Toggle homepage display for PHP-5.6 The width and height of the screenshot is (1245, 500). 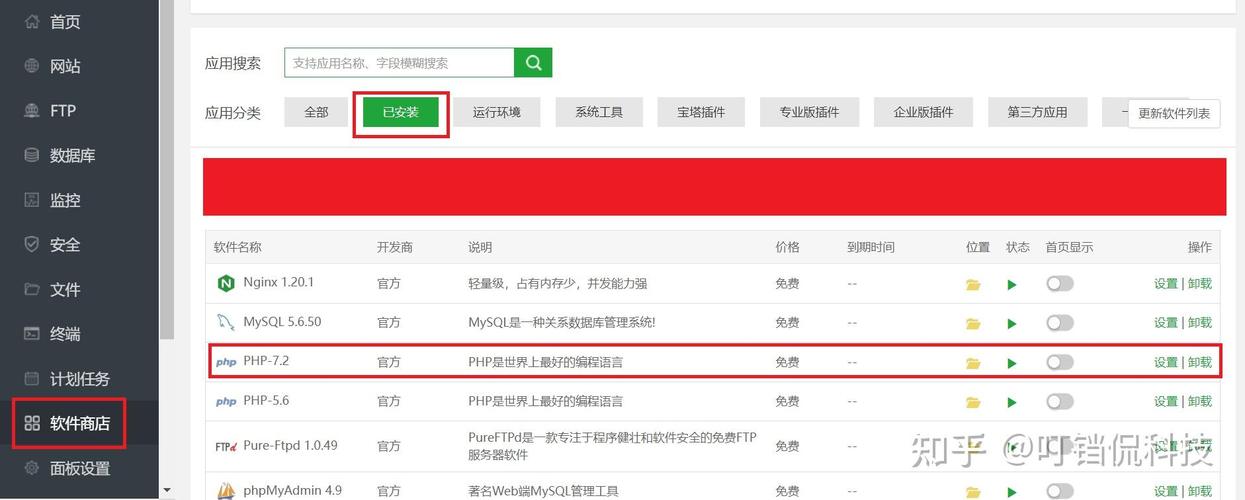(1060, 401)
